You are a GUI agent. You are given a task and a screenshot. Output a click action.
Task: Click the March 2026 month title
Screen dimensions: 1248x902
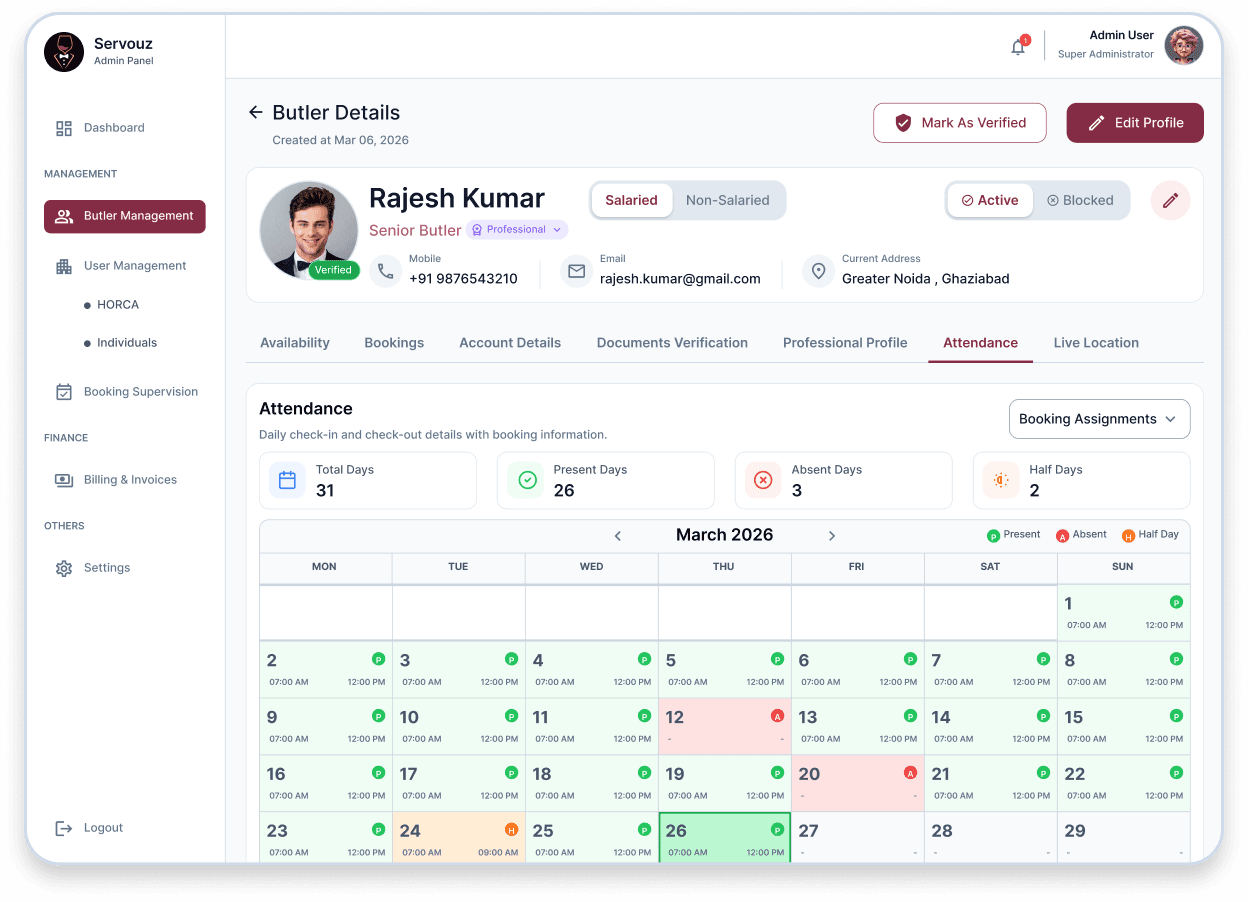(x=724, y=535)
